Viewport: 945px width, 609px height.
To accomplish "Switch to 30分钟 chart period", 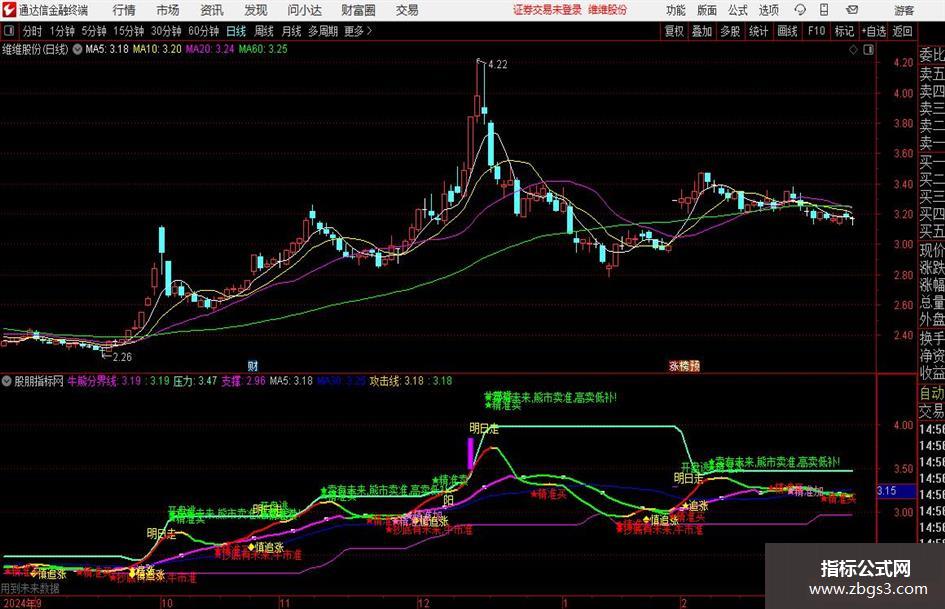I will pyautogui.click(x=166, y=31).
